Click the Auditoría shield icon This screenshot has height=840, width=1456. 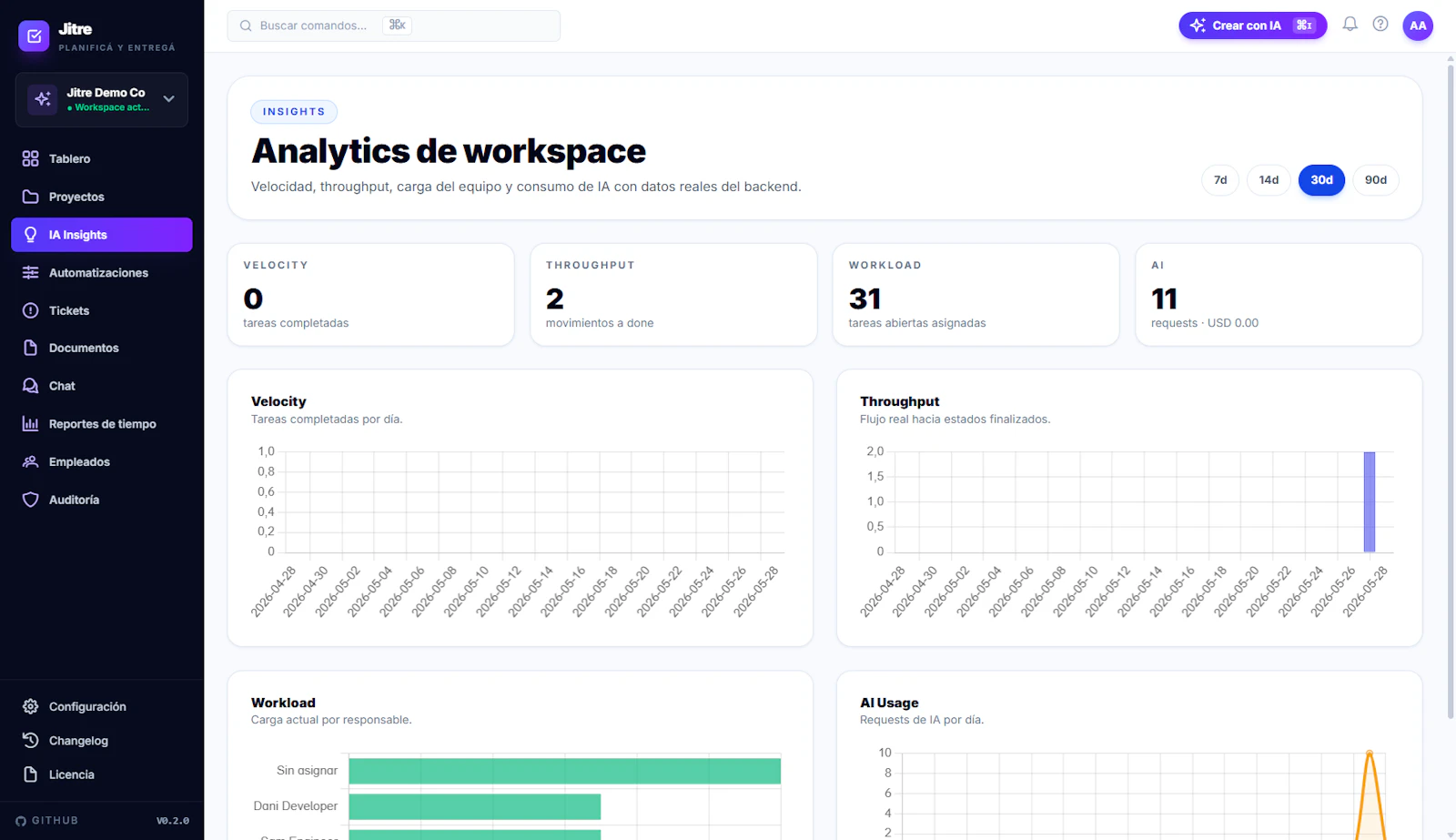pos(30,500)
